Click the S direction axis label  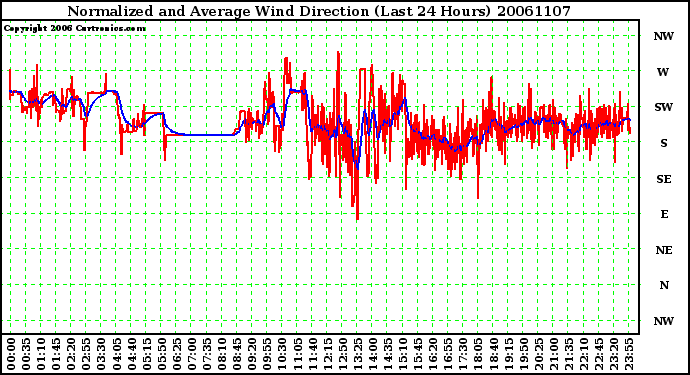point(664,143)
